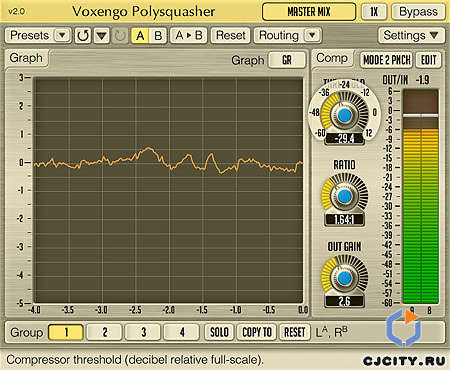The image size is (450, 370).
Task: Click the Out Gain knob
Action: 344,278
